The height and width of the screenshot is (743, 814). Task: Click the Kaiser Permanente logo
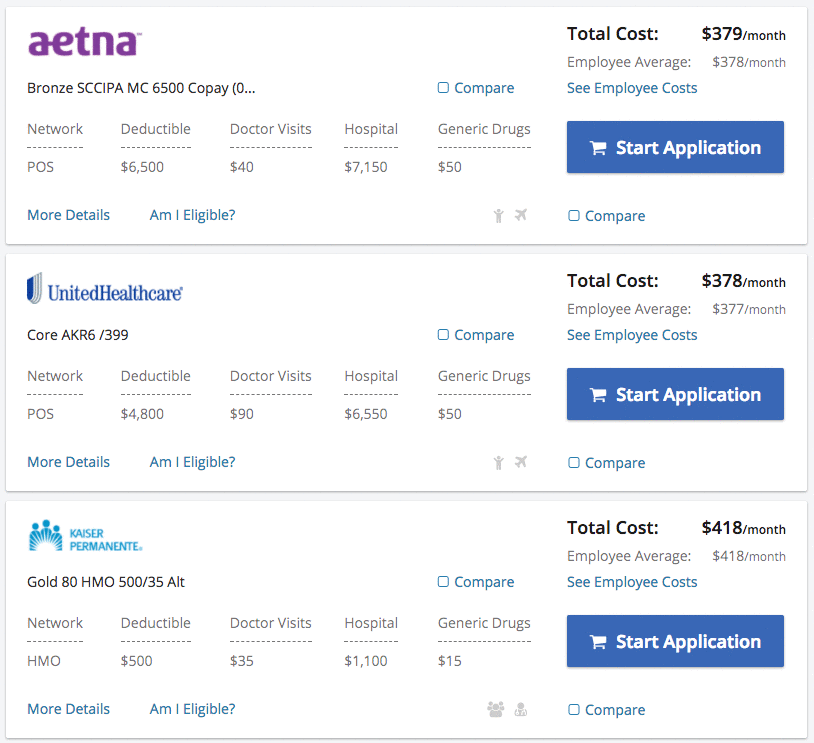[x=85, y=537]
